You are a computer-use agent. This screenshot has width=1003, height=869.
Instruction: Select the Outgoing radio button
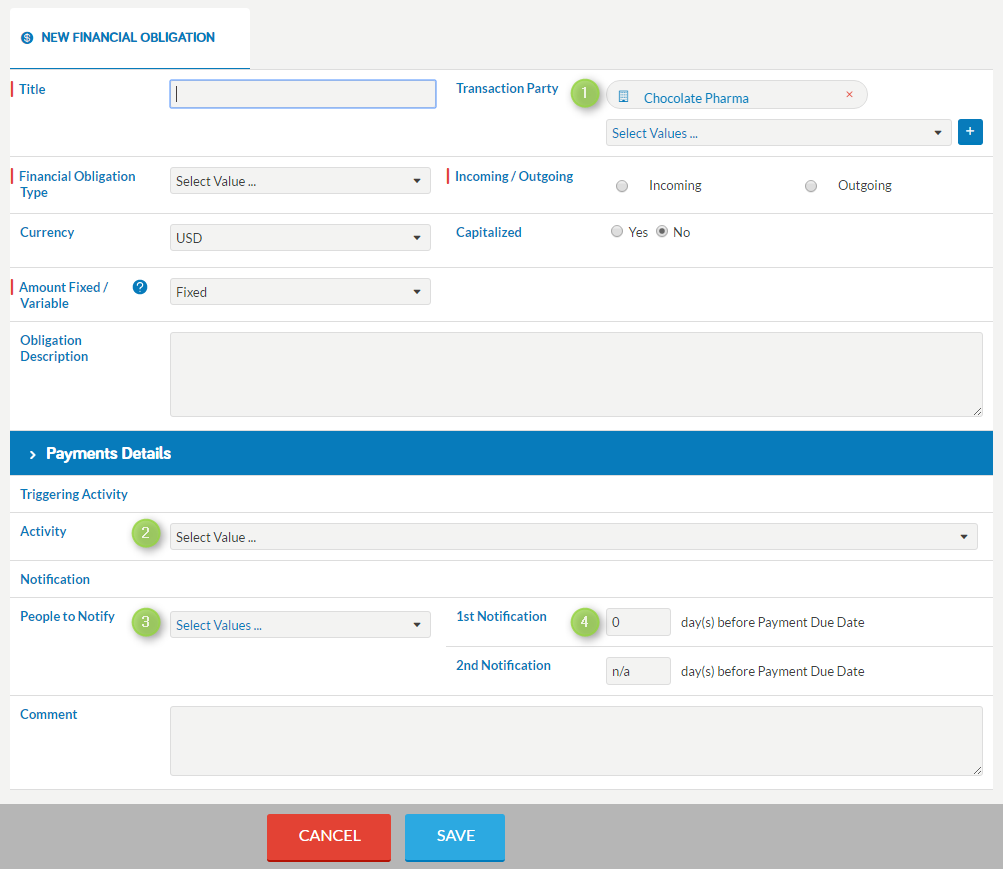click(810, 186)
